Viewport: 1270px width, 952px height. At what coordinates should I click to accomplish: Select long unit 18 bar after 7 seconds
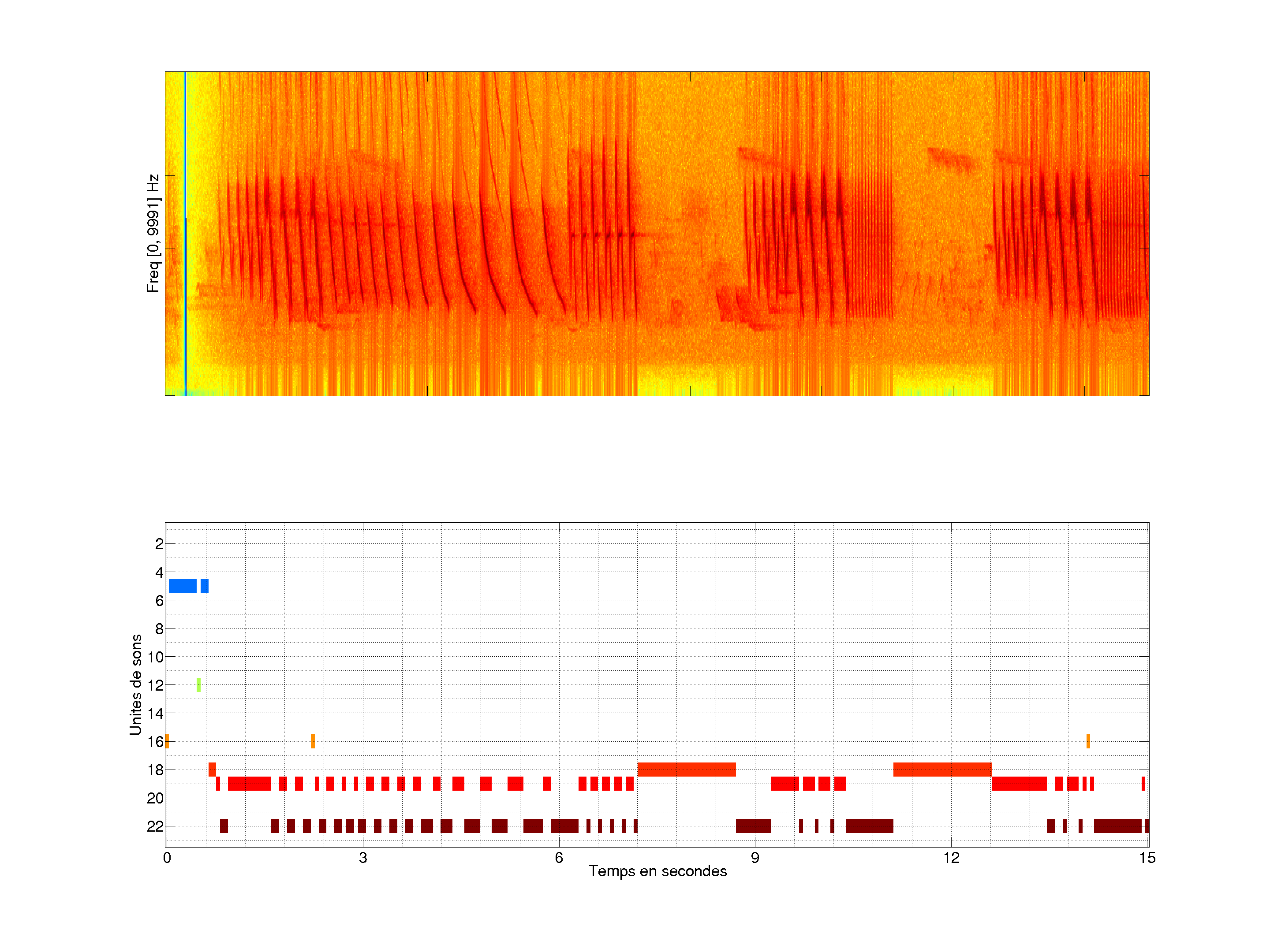(686, 769)
